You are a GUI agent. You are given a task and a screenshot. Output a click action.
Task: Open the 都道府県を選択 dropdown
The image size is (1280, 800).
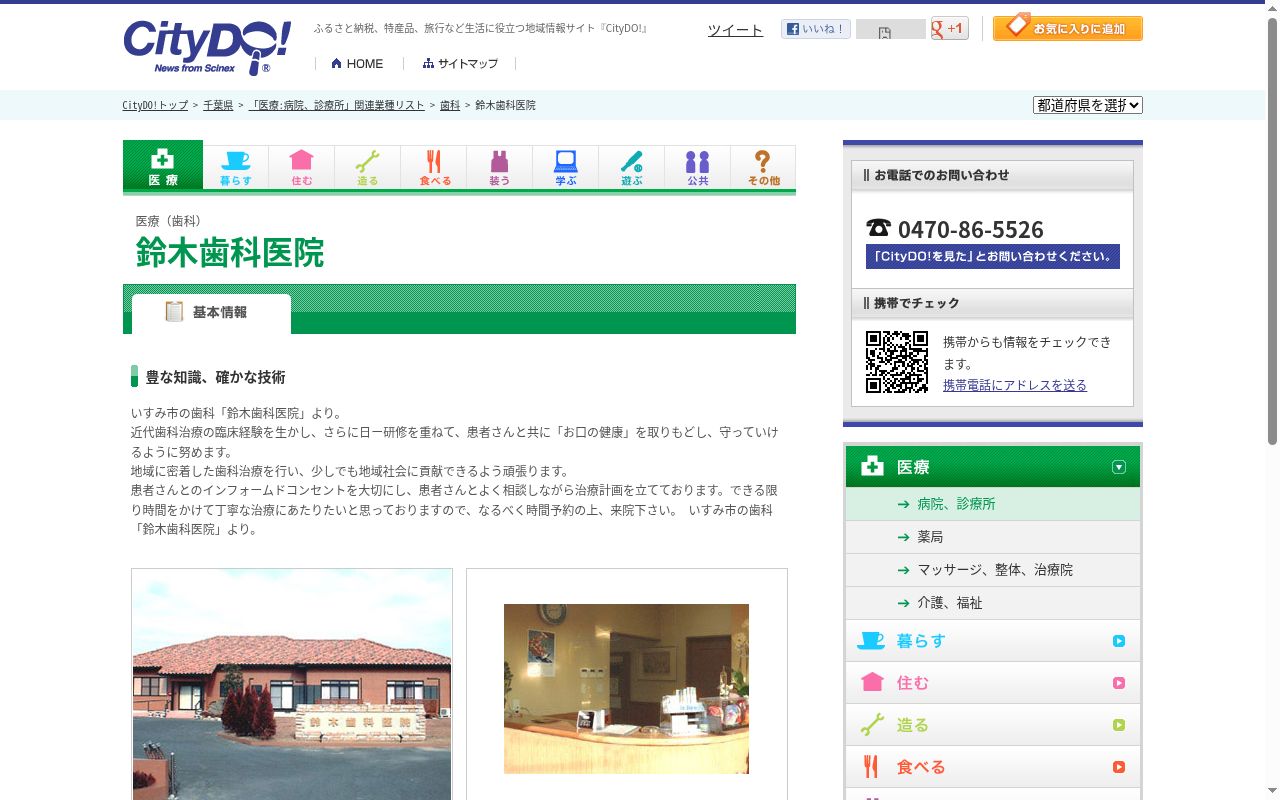point(1088,105)
